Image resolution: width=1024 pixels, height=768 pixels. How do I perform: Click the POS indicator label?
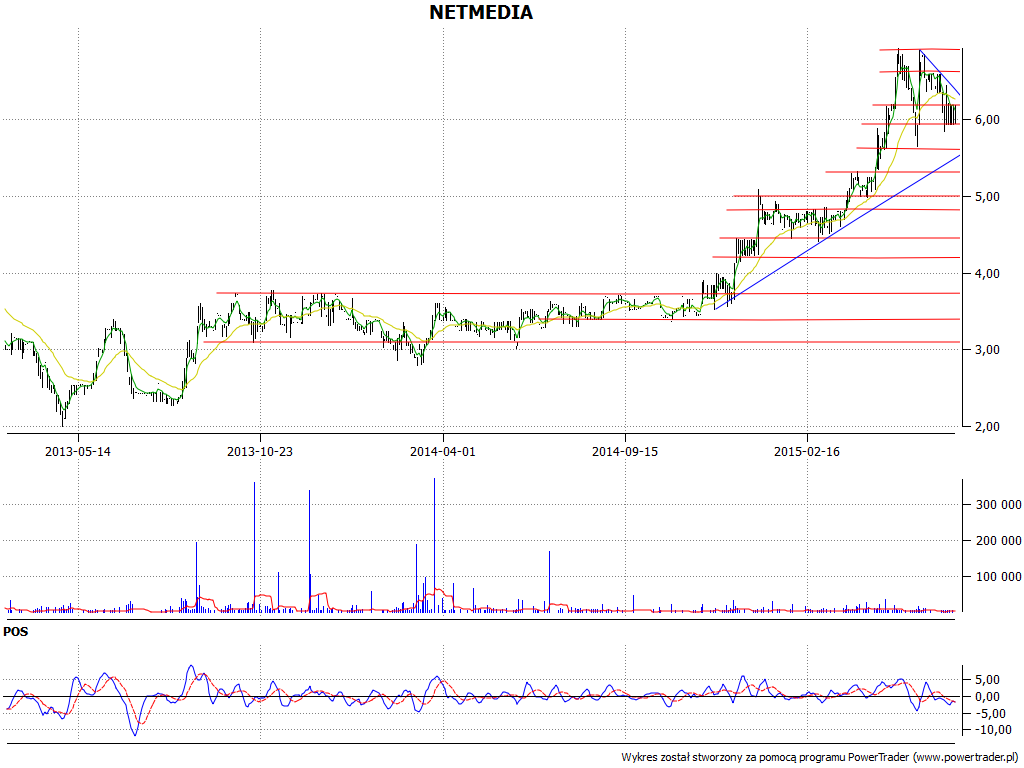pos(16,632)
